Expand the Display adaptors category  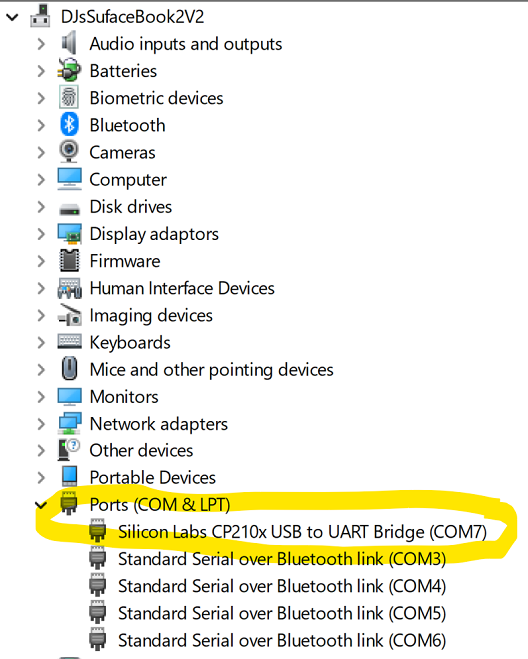pos(41,234)
